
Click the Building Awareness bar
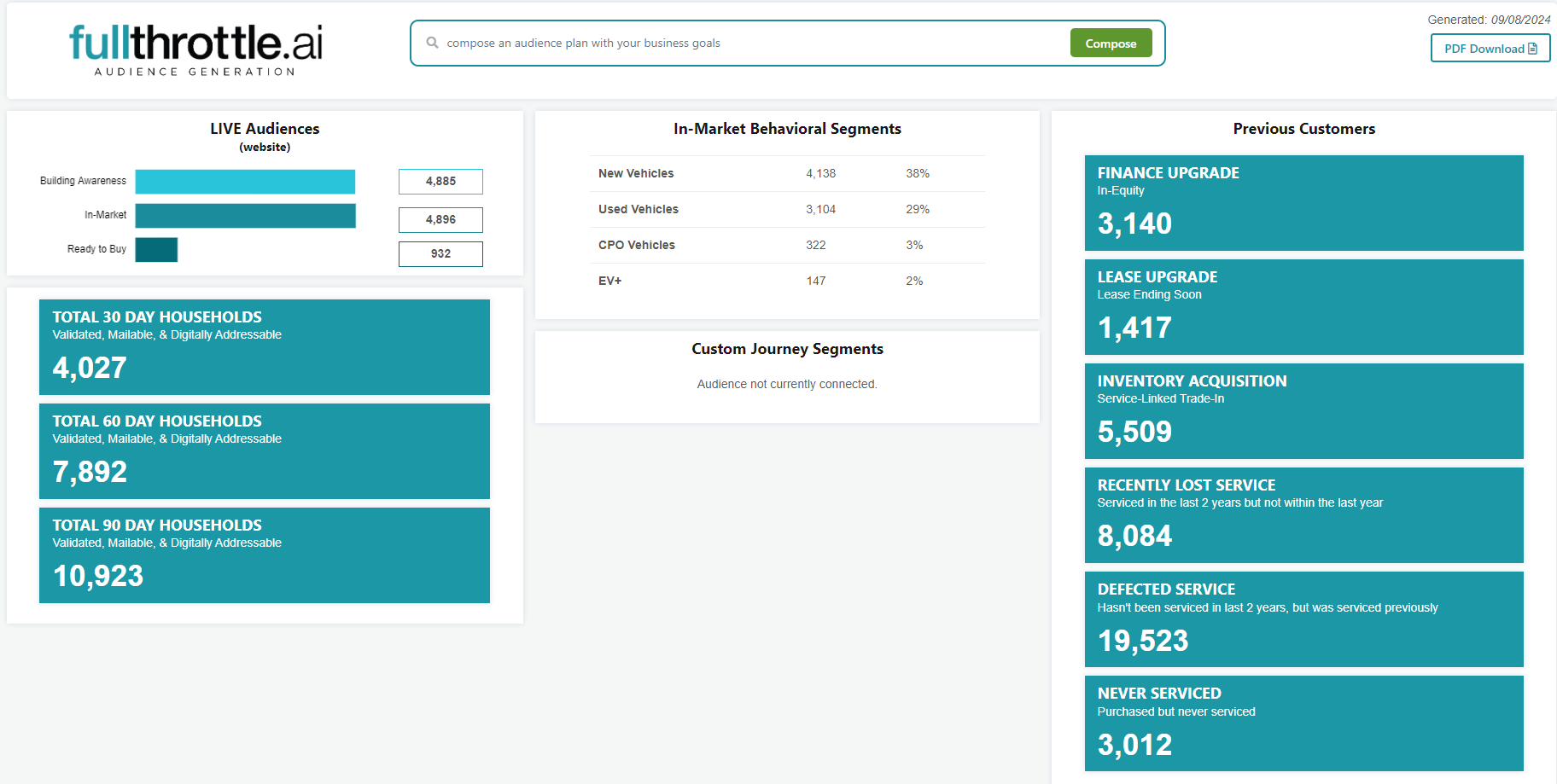click(x=245, y=182)
